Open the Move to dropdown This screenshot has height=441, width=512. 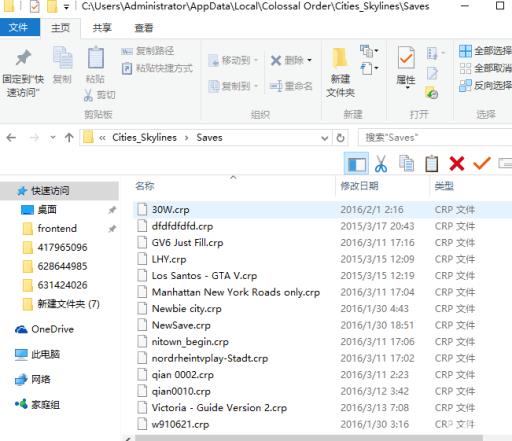[x=233, y=60]
